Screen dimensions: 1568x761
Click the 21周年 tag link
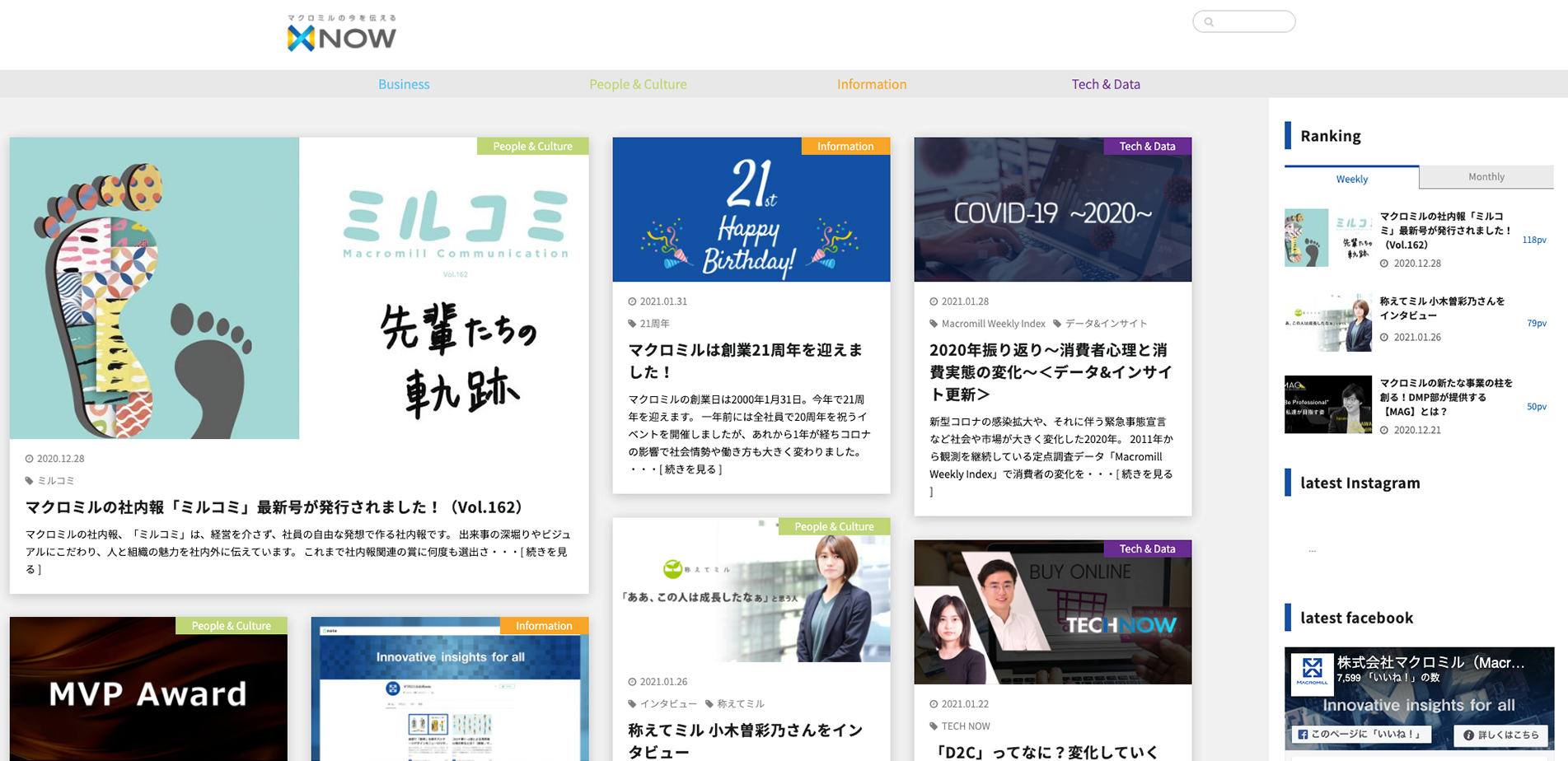pos(655,324)
